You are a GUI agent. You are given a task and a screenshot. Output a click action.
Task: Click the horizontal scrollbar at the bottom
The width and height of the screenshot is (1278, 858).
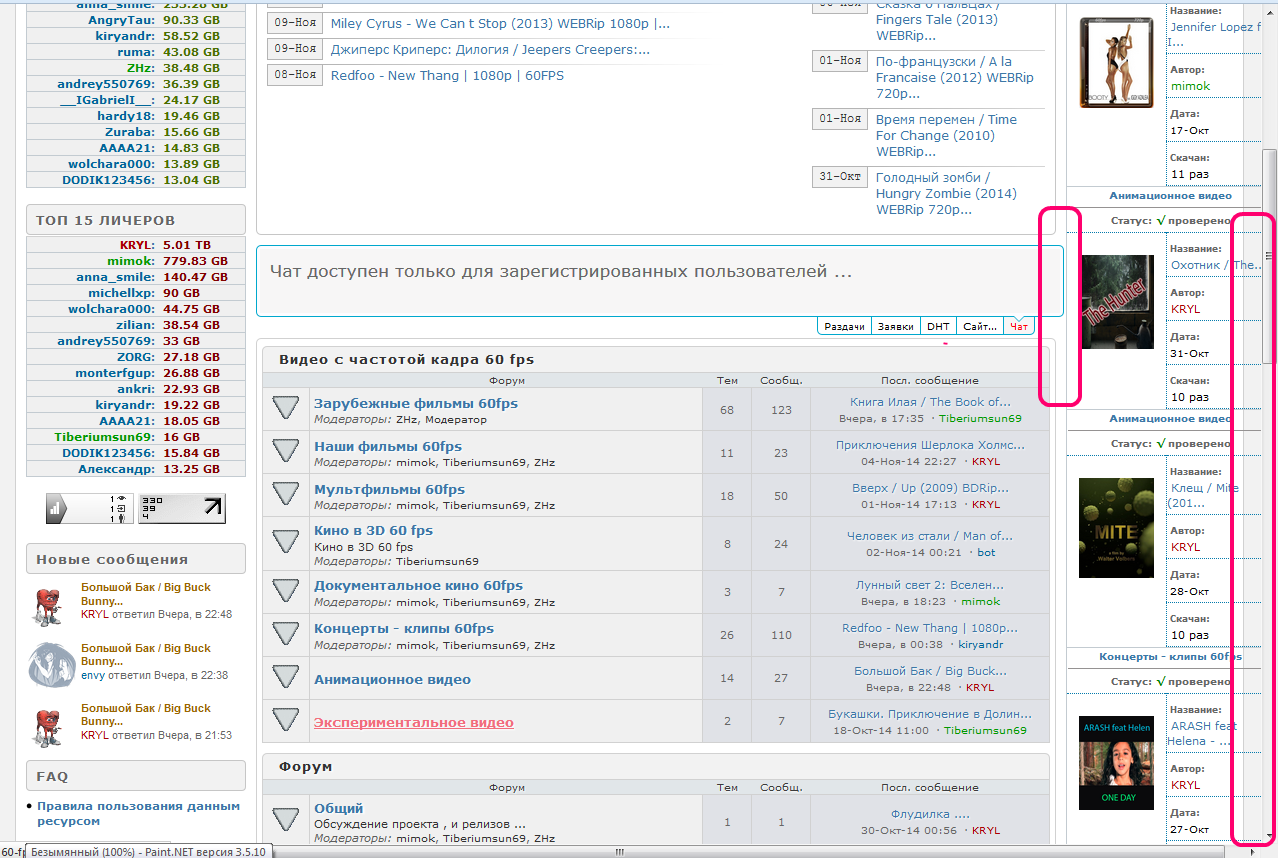620,851
